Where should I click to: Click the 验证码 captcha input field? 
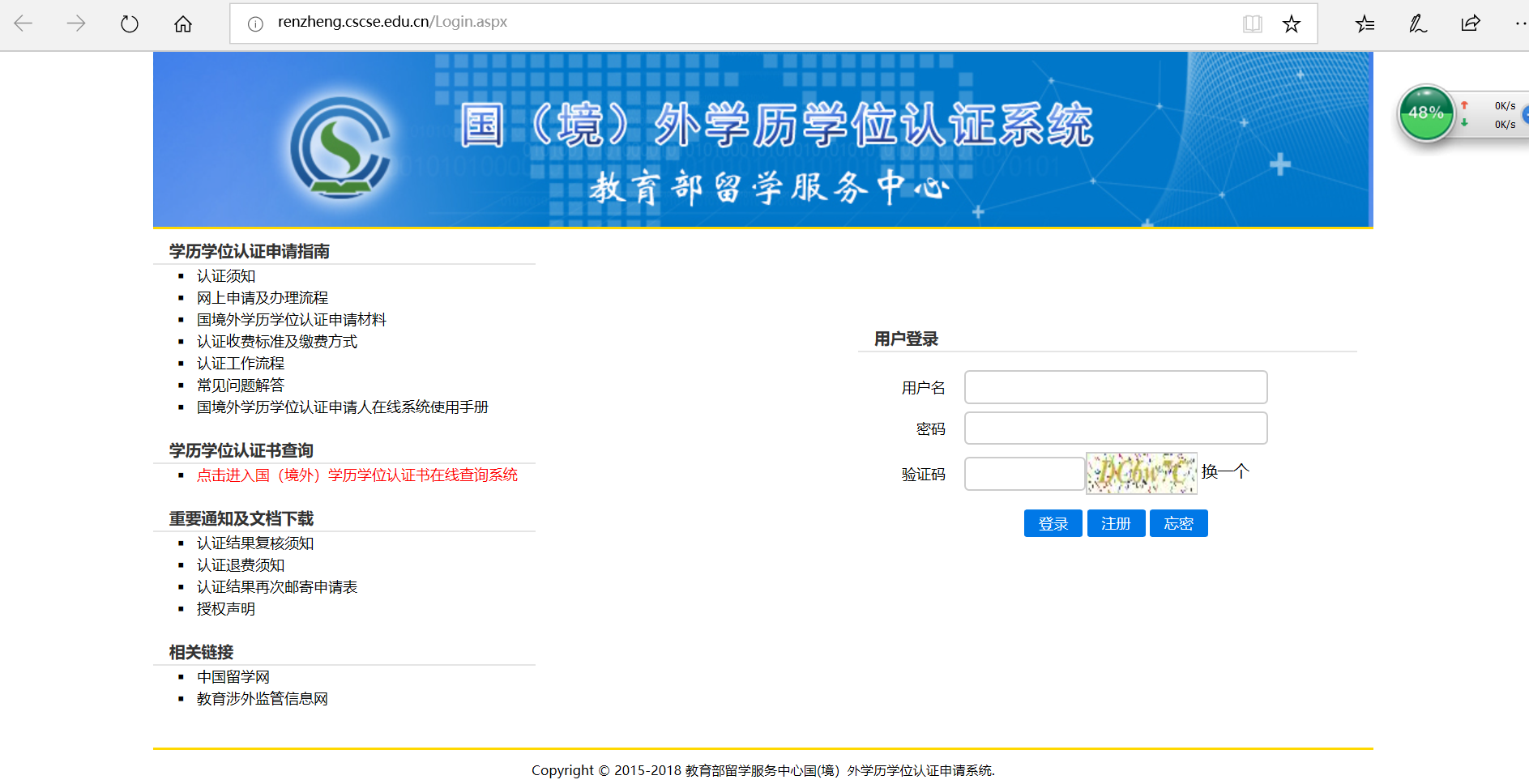click(1024, 474)
